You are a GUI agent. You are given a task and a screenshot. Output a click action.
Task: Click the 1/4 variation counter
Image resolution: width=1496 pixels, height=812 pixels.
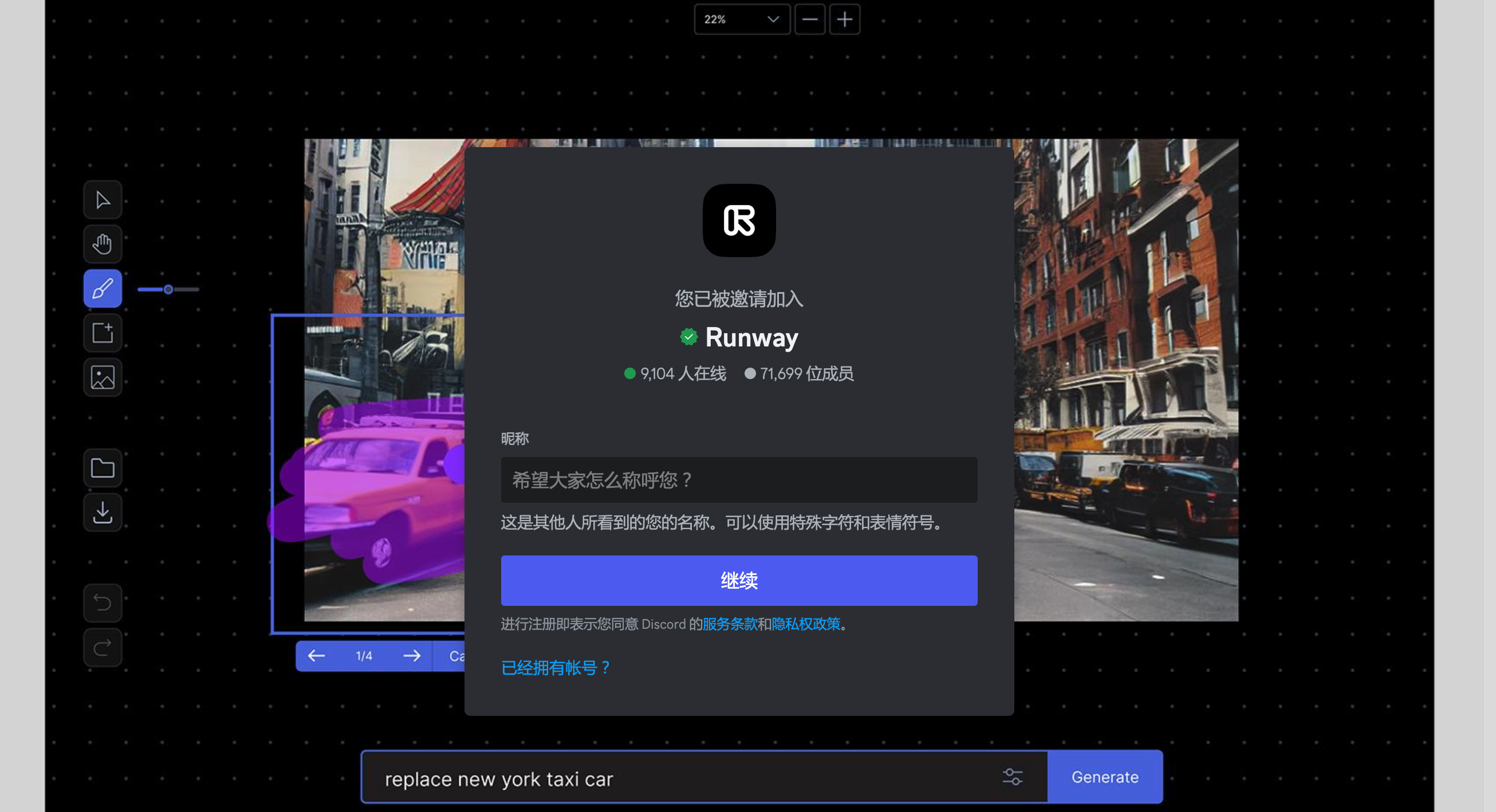point(364,656)
